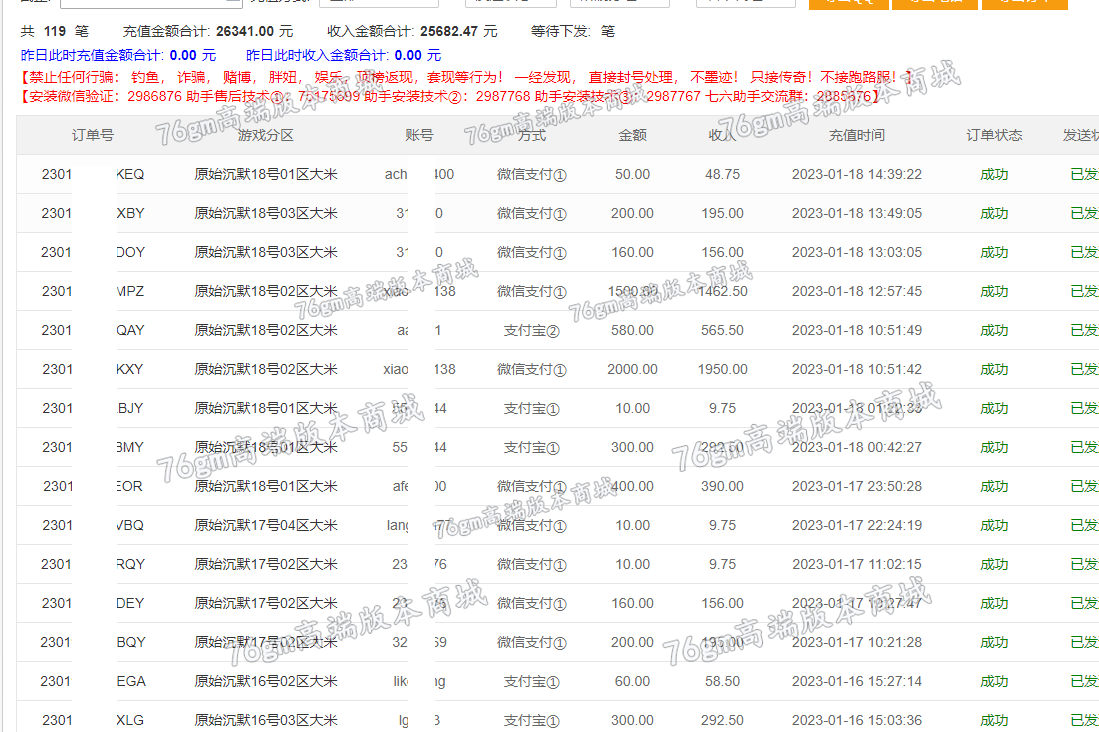The height and width of the screenshot is (732, 1099).
Task: Click the 2000.00 amount cell
Action: point(632,370)
